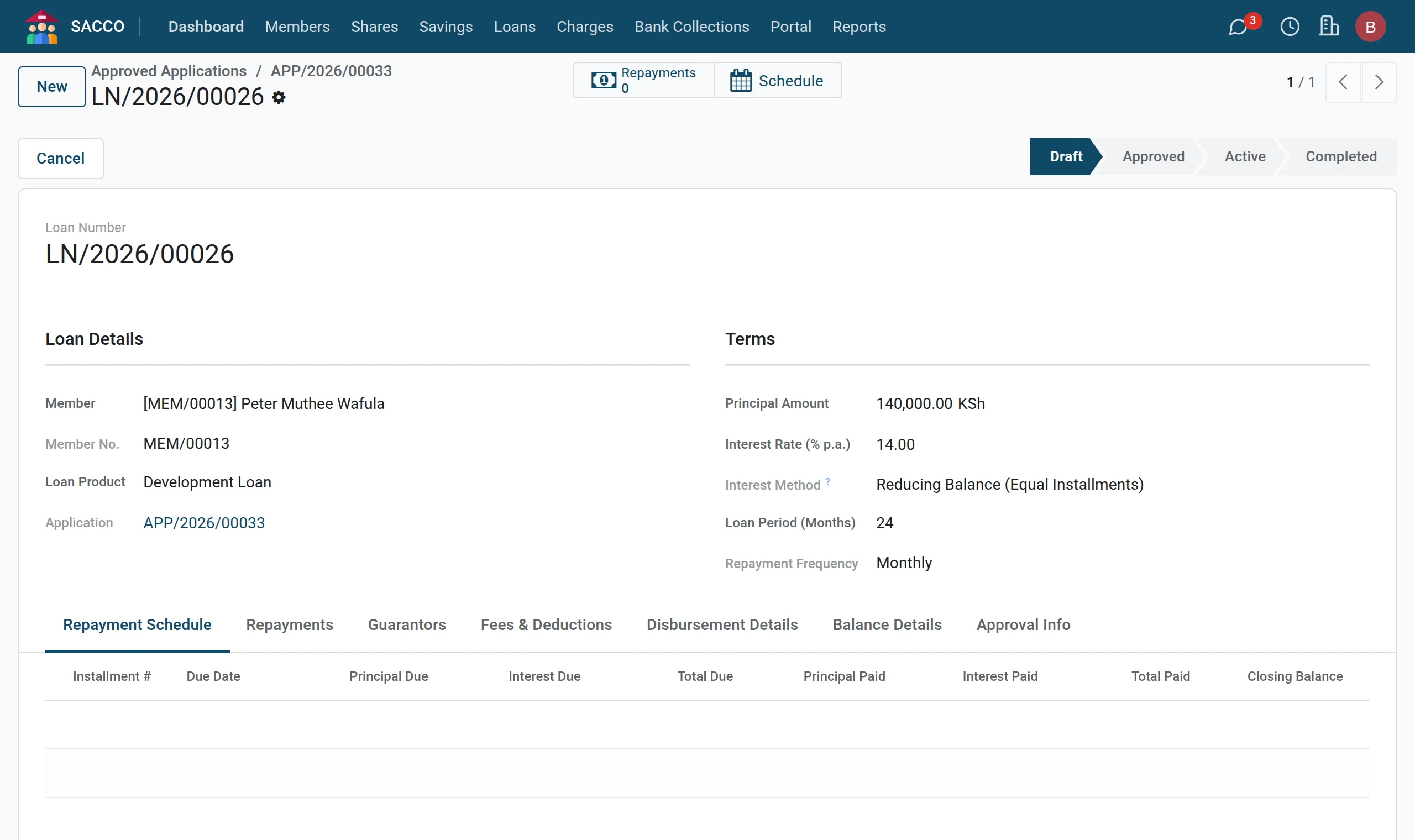The image size is (1415, 840).
Task: Click the Closing Balance column header
Action: pos(1295,676)
